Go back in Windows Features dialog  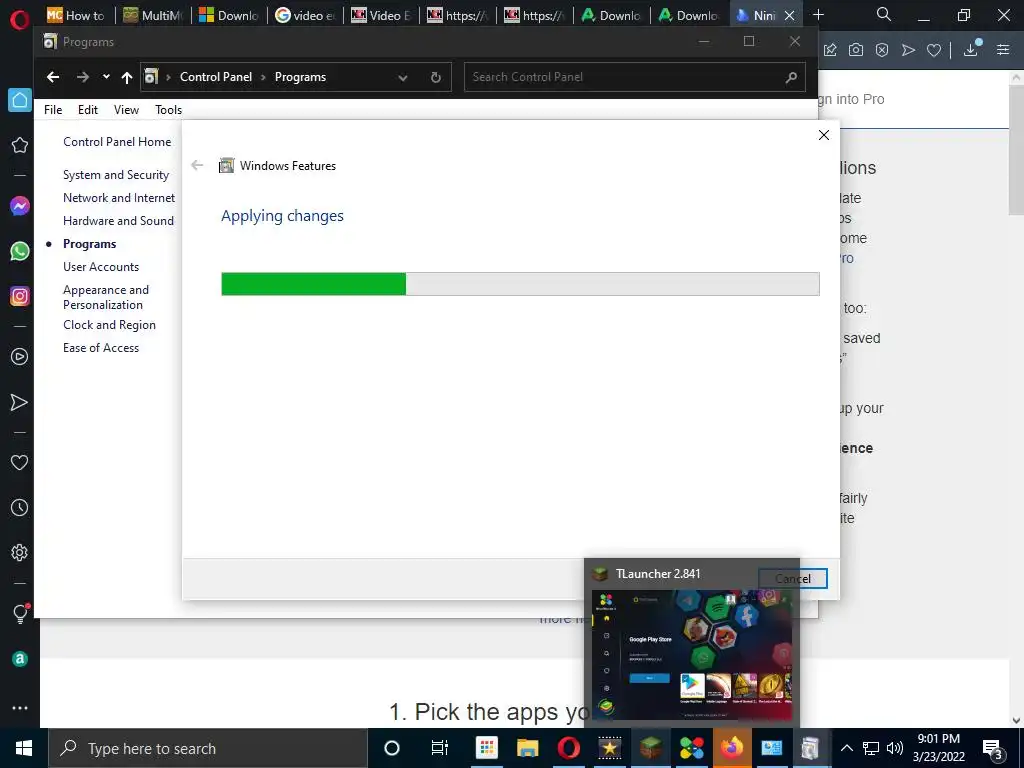tap(197, 165)
